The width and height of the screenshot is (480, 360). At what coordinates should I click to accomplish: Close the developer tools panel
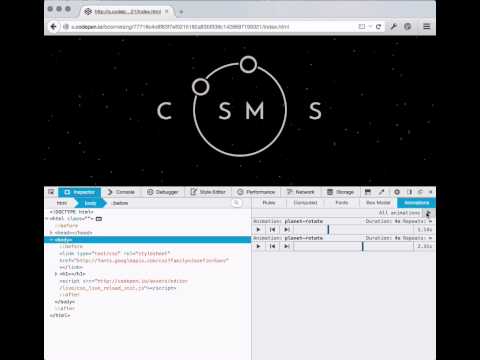[x=430, y=192]
